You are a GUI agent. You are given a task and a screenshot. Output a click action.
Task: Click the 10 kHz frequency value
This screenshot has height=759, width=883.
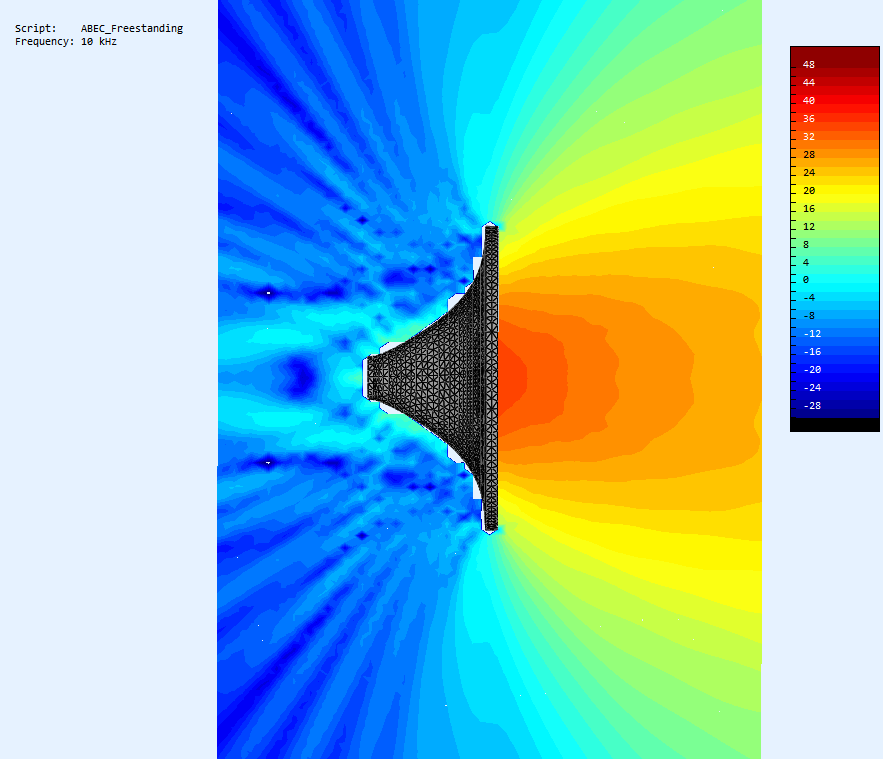(x=99, y=42)
